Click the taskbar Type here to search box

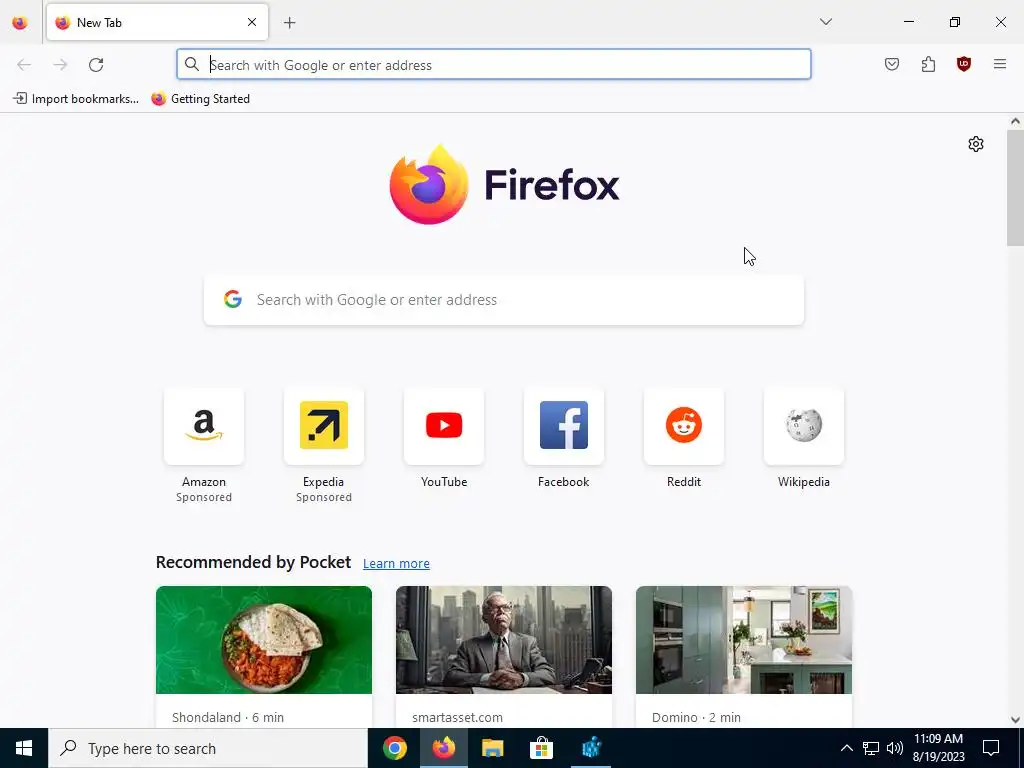coord(208,748)
